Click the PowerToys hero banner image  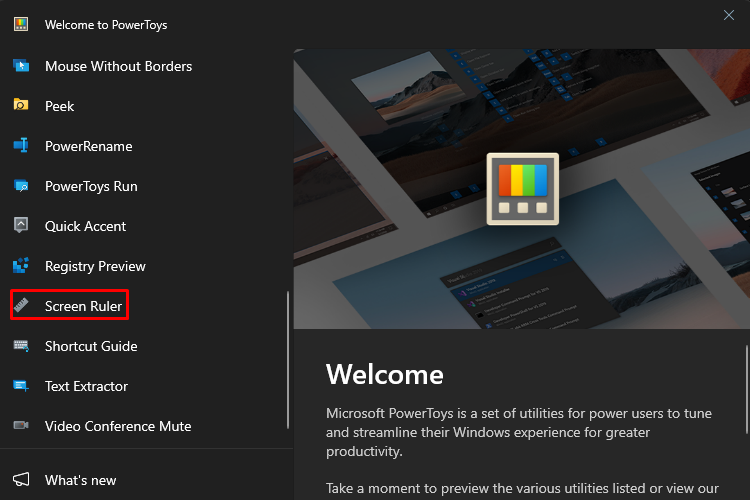tap(522, 189)
